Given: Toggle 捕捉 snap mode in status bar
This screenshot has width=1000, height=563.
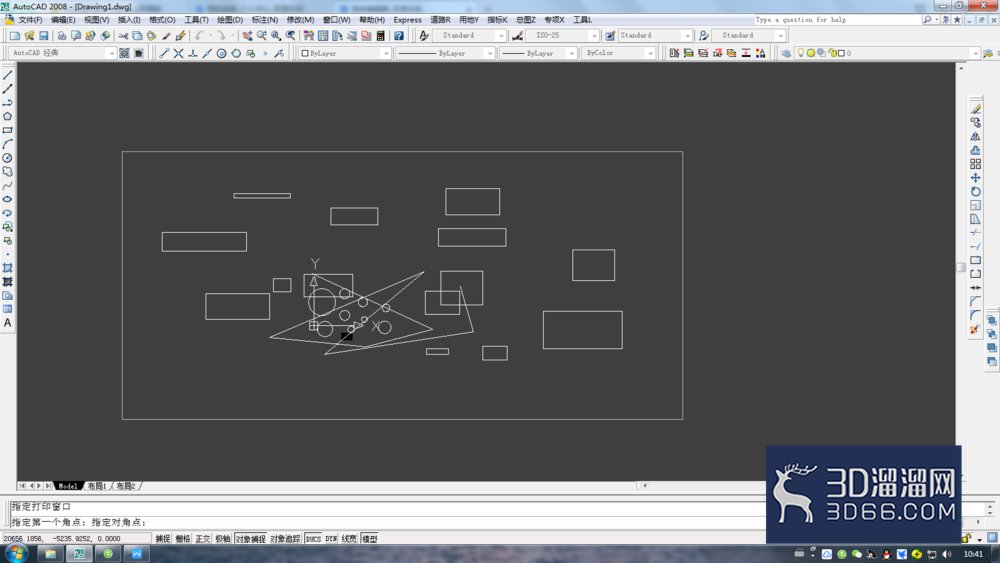Looking at the screenshot, I should click(163, 539).
